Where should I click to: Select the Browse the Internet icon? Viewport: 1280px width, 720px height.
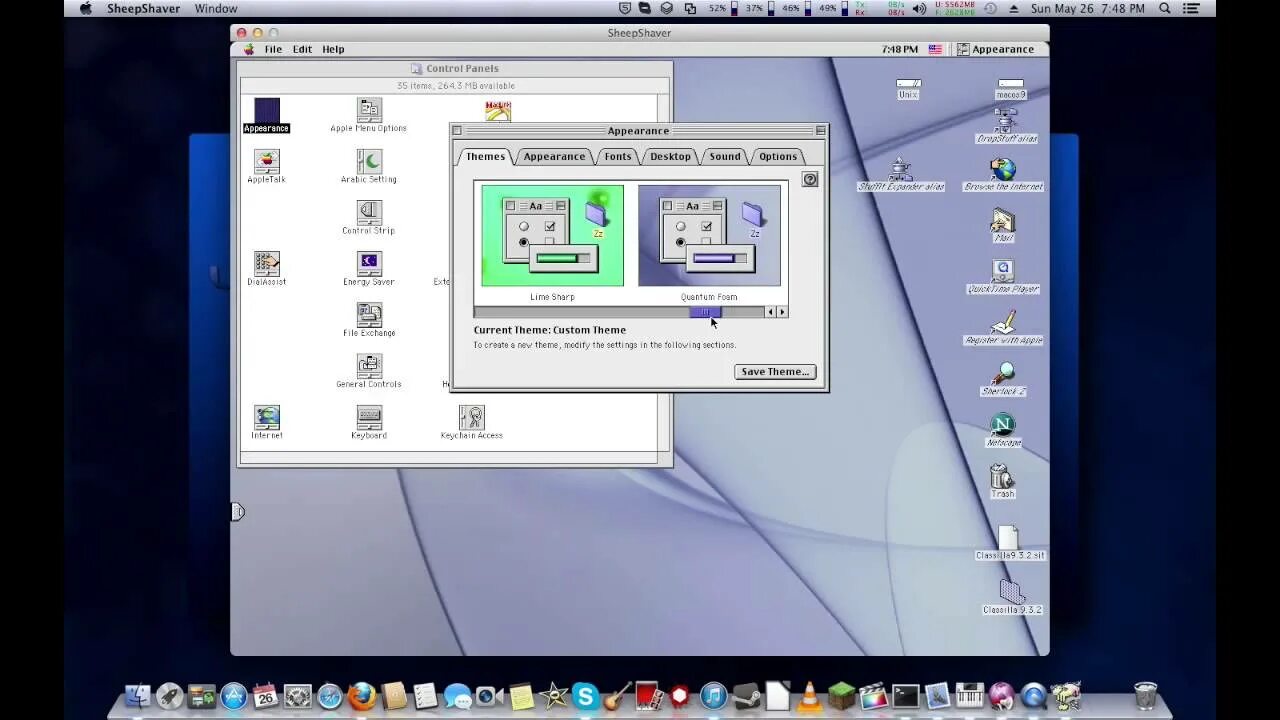point(1003,174)
